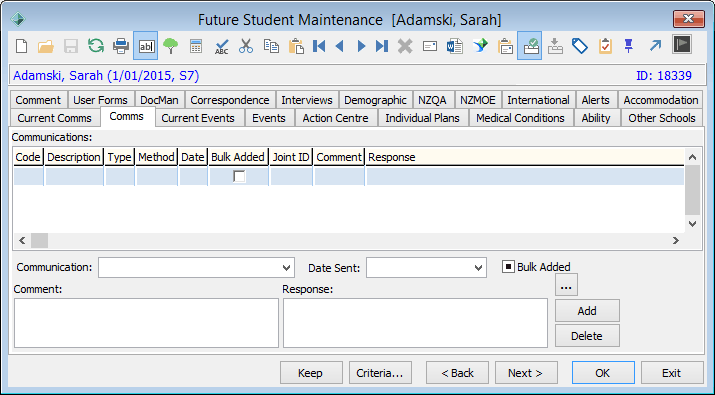Click the Exit button
Image resolution: width=715 pixels, height=395 pixels.
[x=672, y=373]
